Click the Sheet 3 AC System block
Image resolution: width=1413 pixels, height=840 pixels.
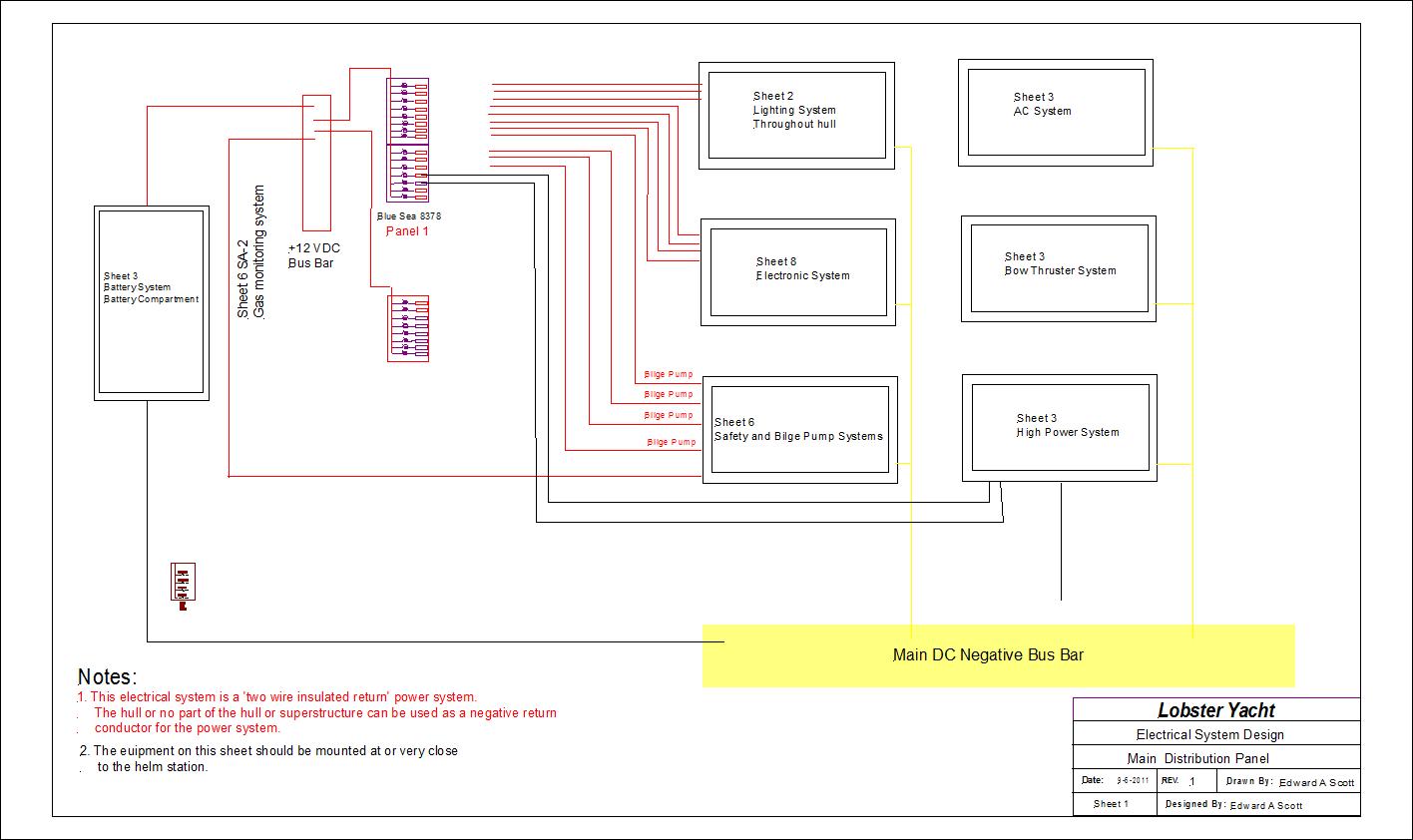[x=1055, y=112]
